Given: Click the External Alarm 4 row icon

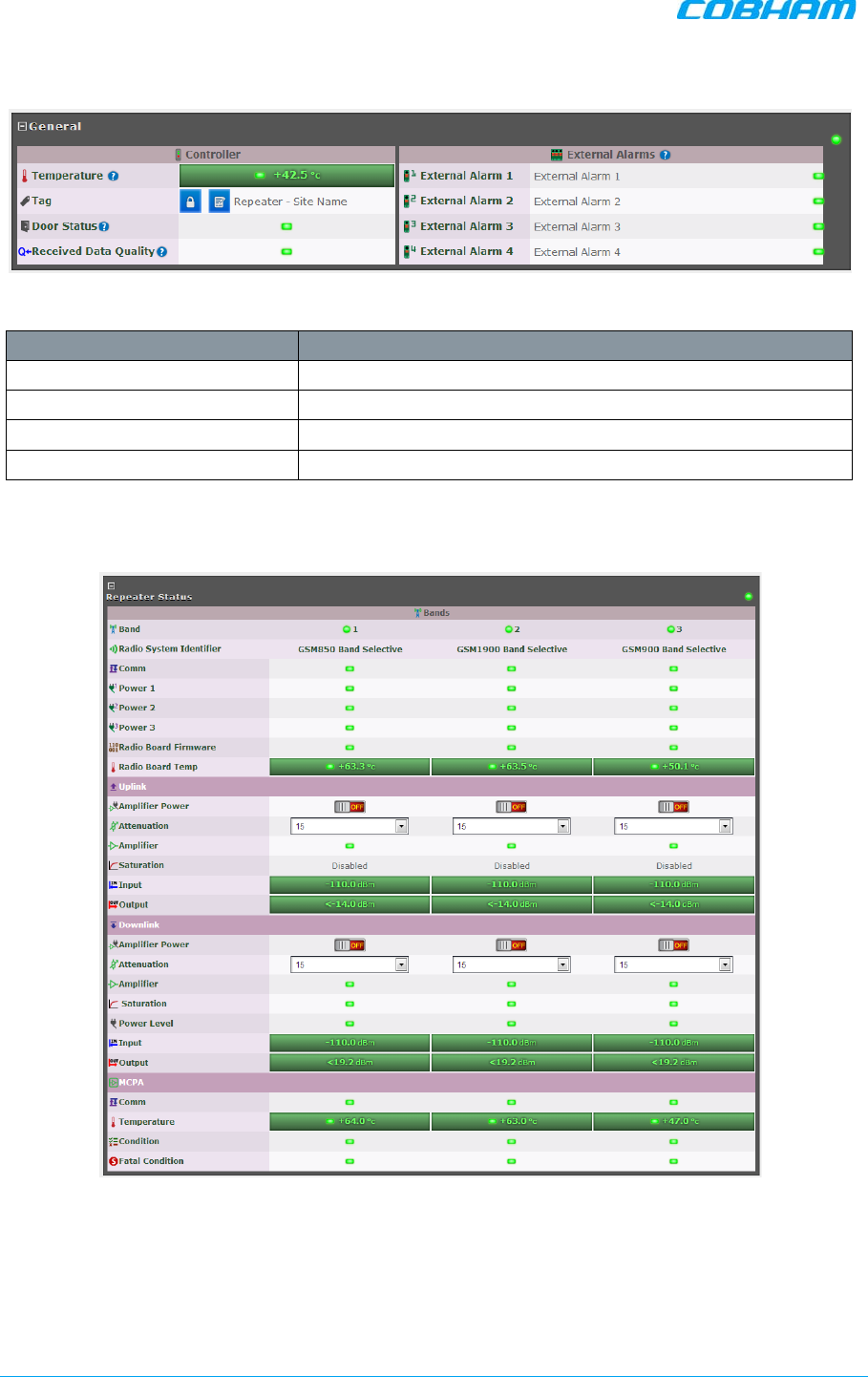Looking at the screenshot, I should click(409, 251).
